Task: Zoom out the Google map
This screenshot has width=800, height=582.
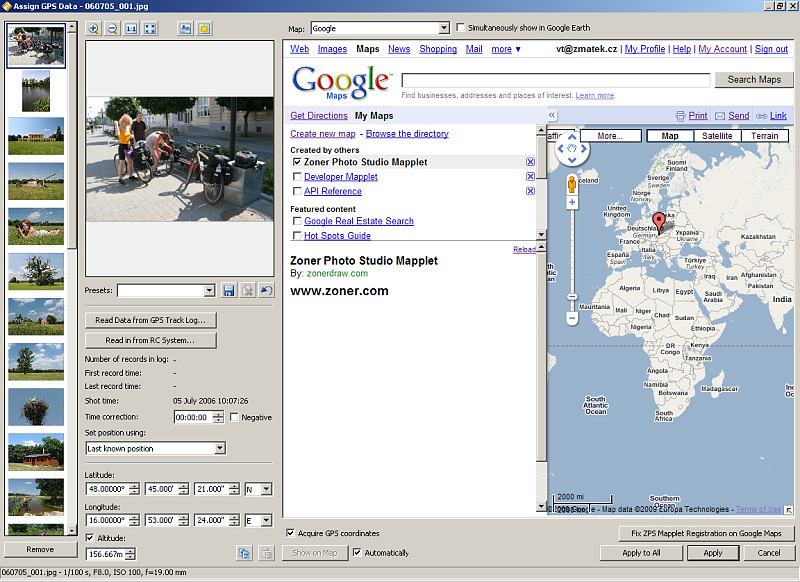Action: click(572, 318)
